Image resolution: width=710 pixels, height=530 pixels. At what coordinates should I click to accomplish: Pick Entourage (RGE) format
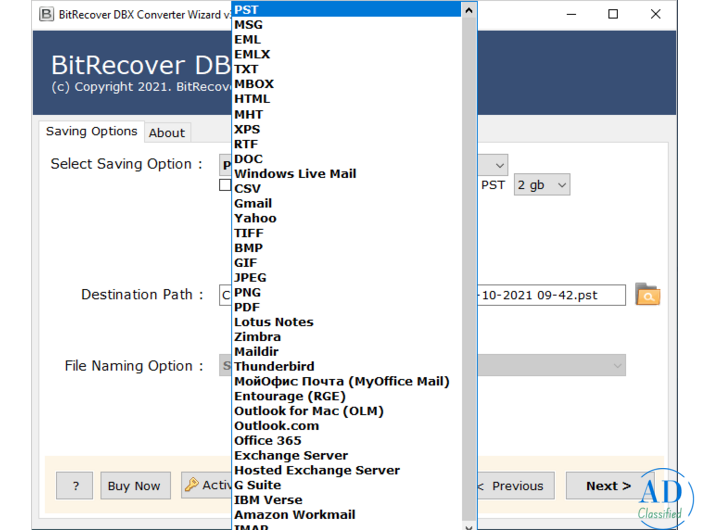click(x=347, y=396)
